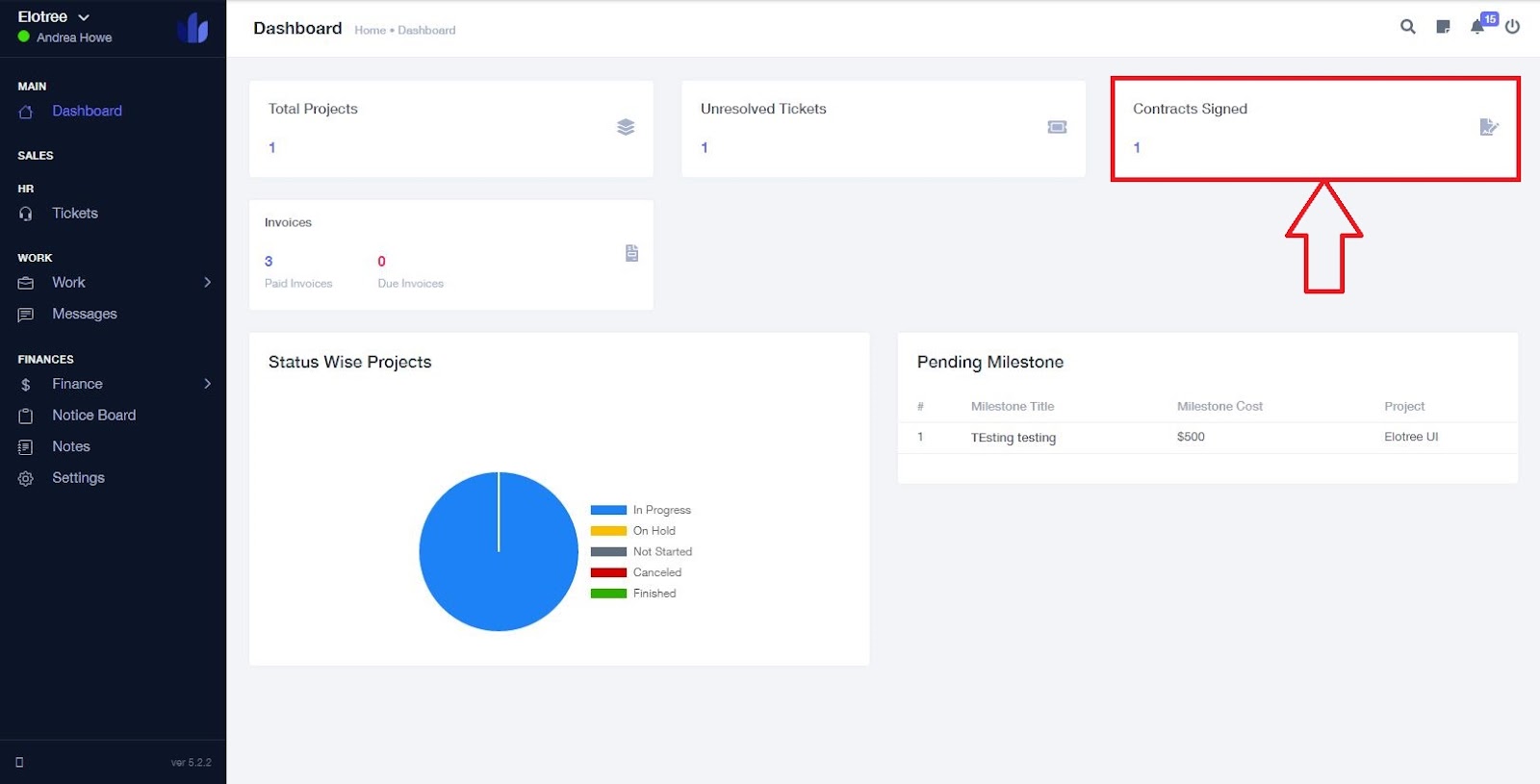Screen dimensions: 1540x784
Task: Click the Dashboard breadcrumb text
Action: [427, 31]
